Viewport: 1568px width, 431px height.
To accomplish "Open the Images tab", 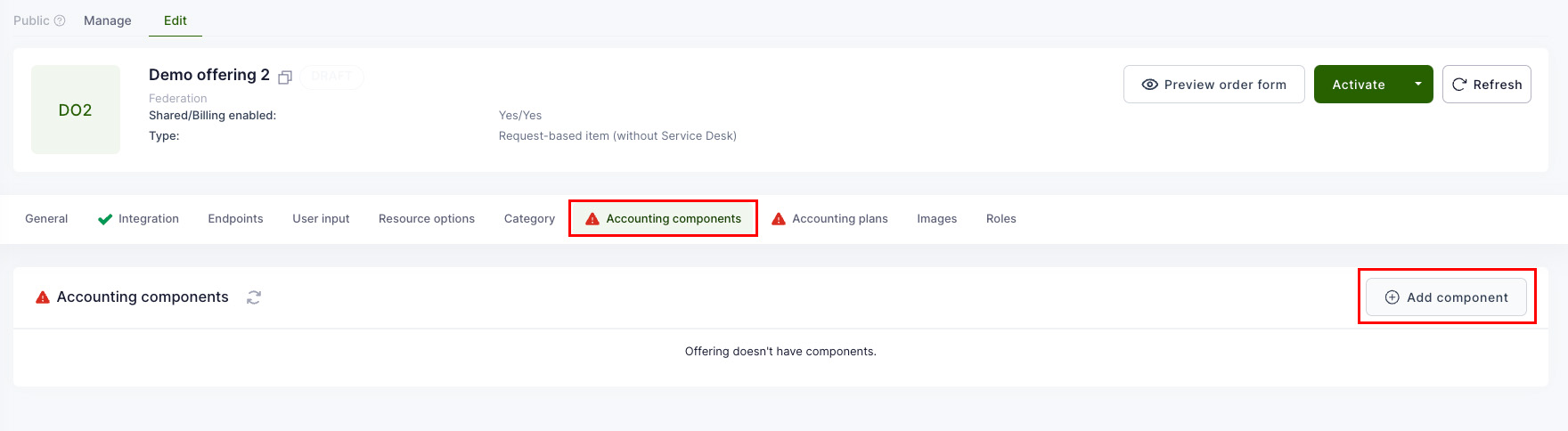I will click(936, 219).
